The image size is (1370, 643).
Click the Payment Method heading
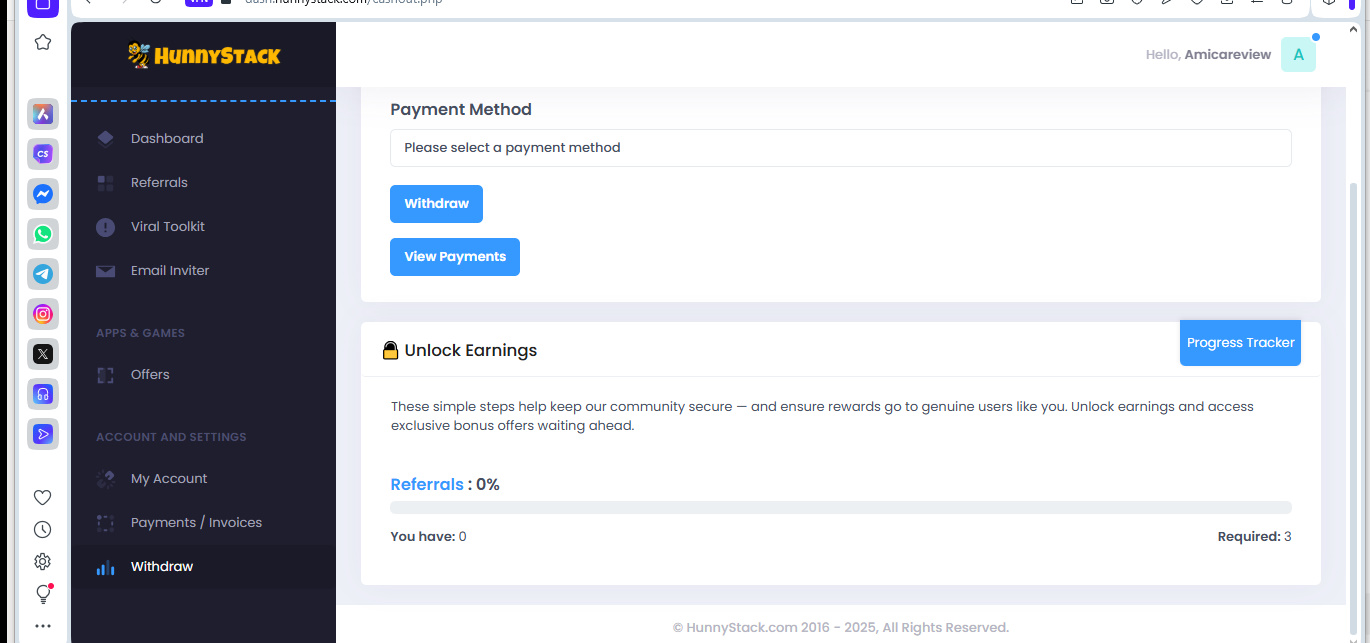tap(461, 109)
